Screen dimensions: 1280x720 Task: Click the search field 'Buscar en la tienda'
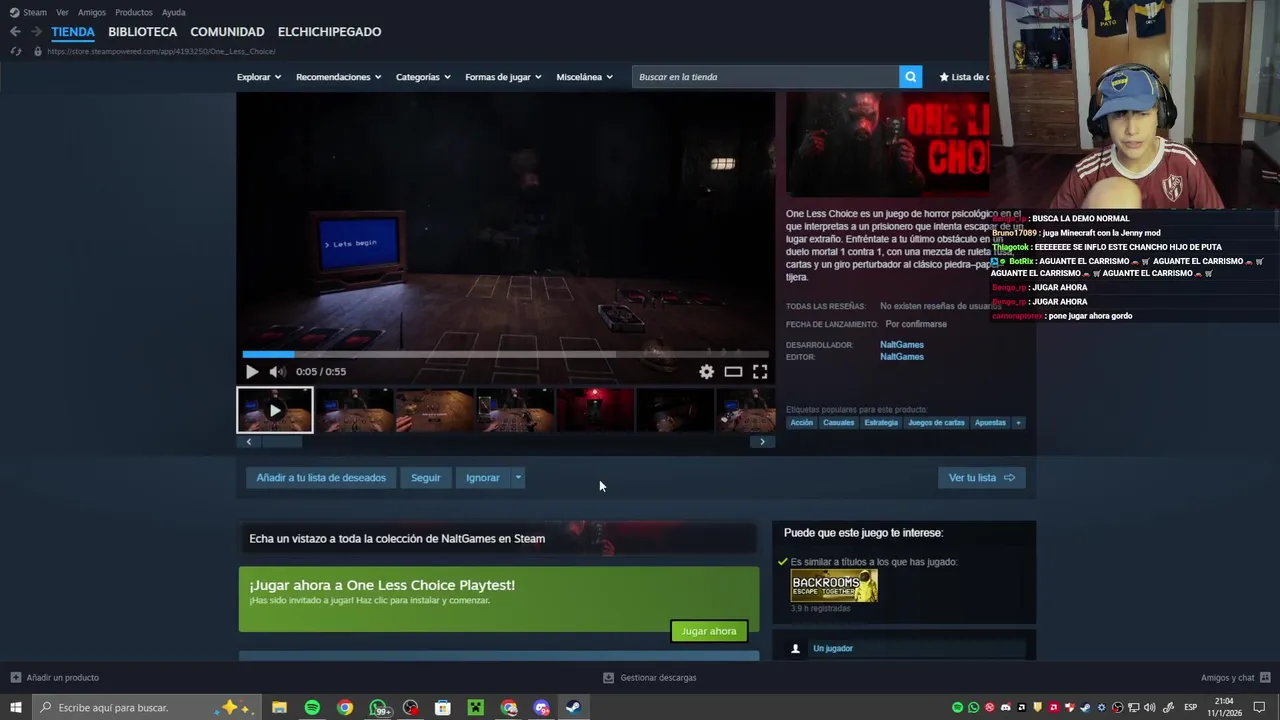point(765,77)
